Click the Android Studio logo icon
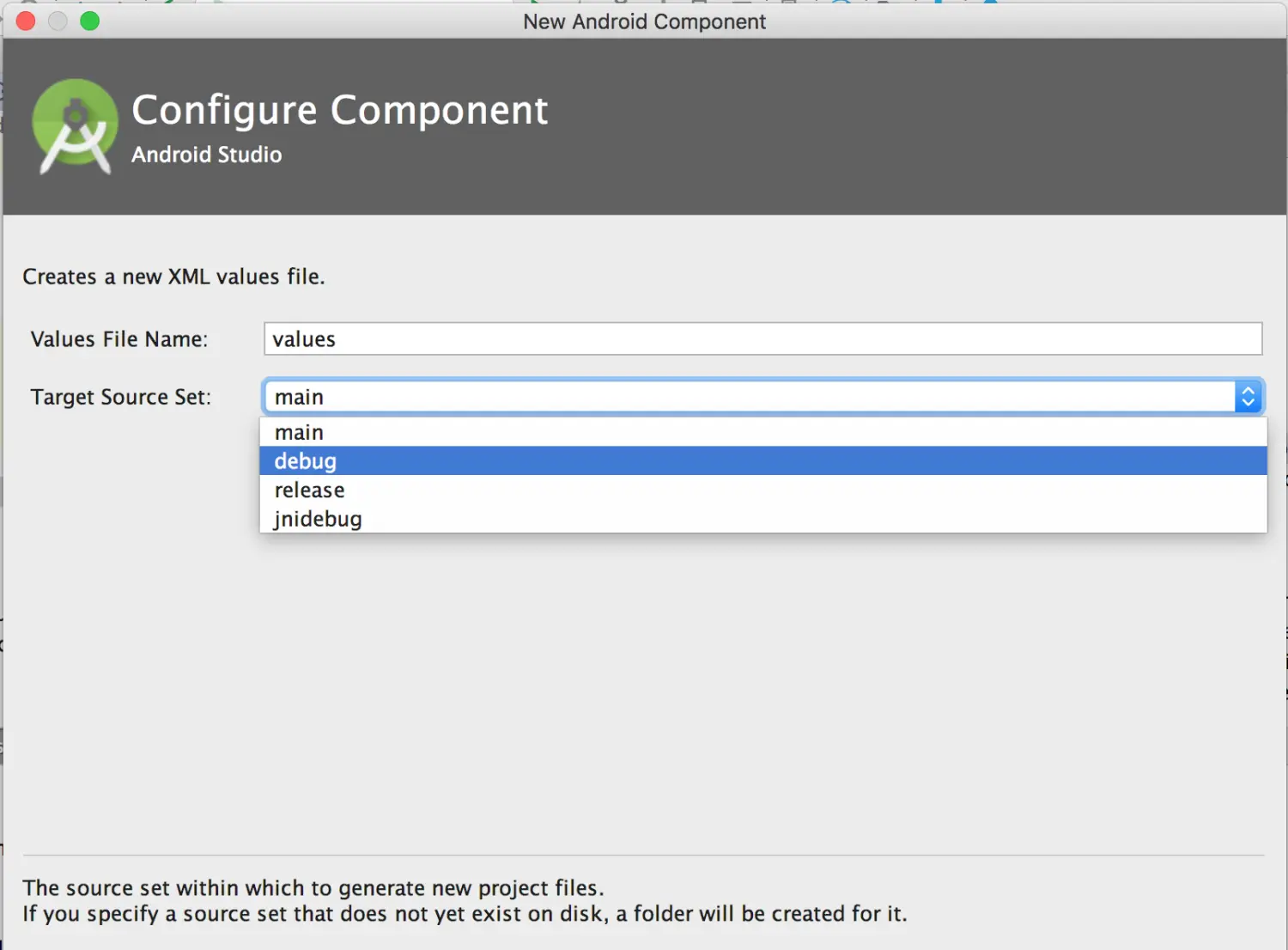The image size is (1288, 950). [x=76, y=127]
